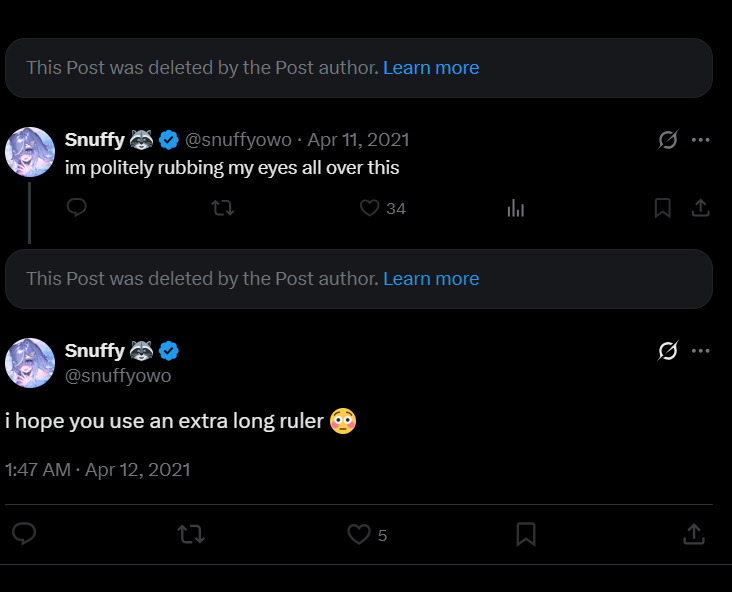
Task: Open more options on Apr 11 post
Action: click(x=701, y=140)
